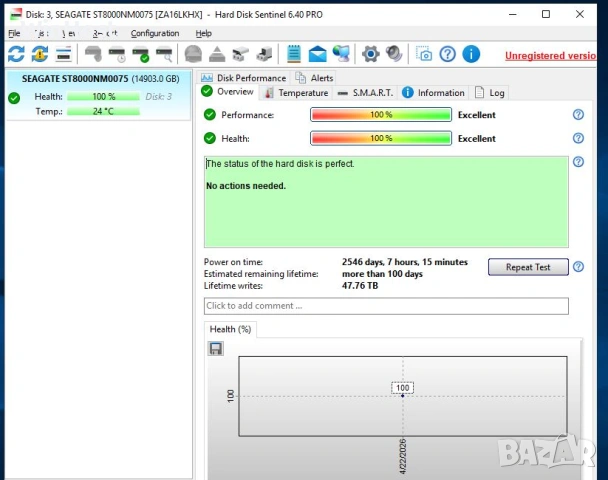The image size is (608, 480).
Task: Click the green check icon beside Performance label
Action: [x=210, y=115]
